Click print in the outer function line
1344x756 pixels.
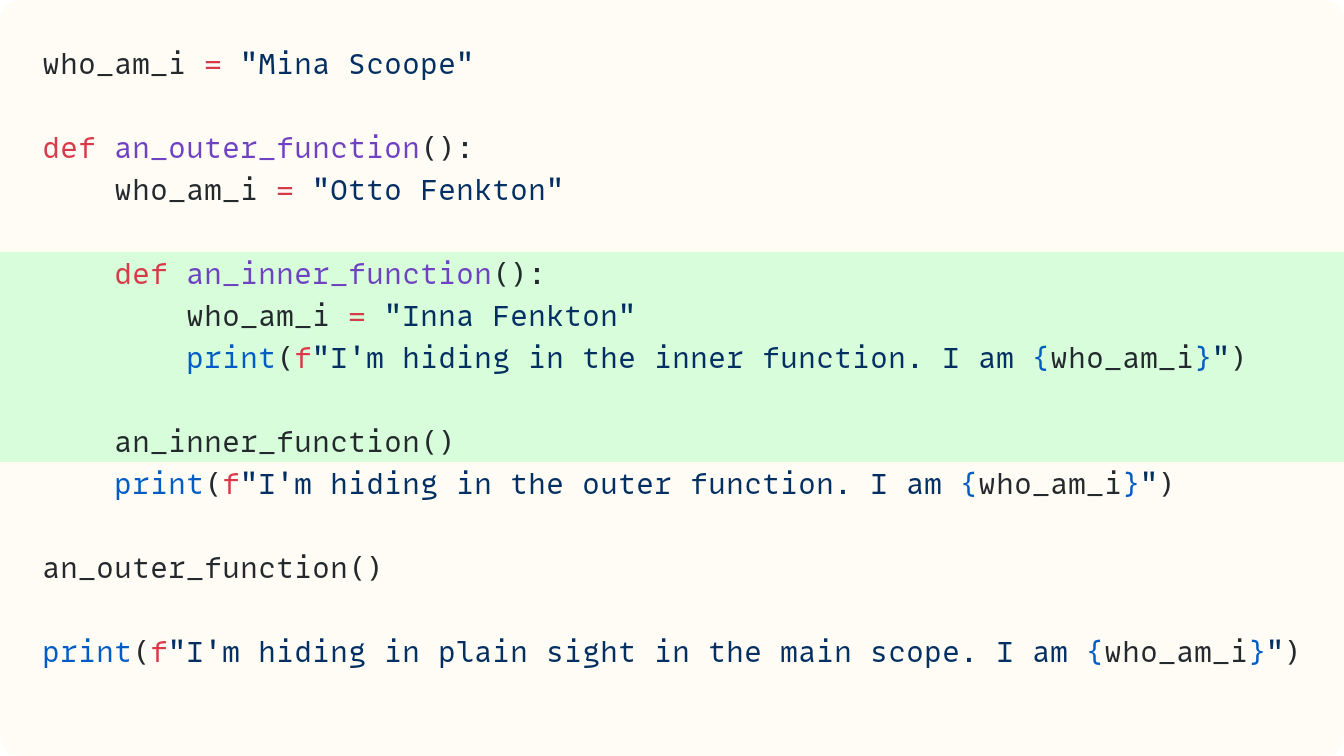[159, 484]
